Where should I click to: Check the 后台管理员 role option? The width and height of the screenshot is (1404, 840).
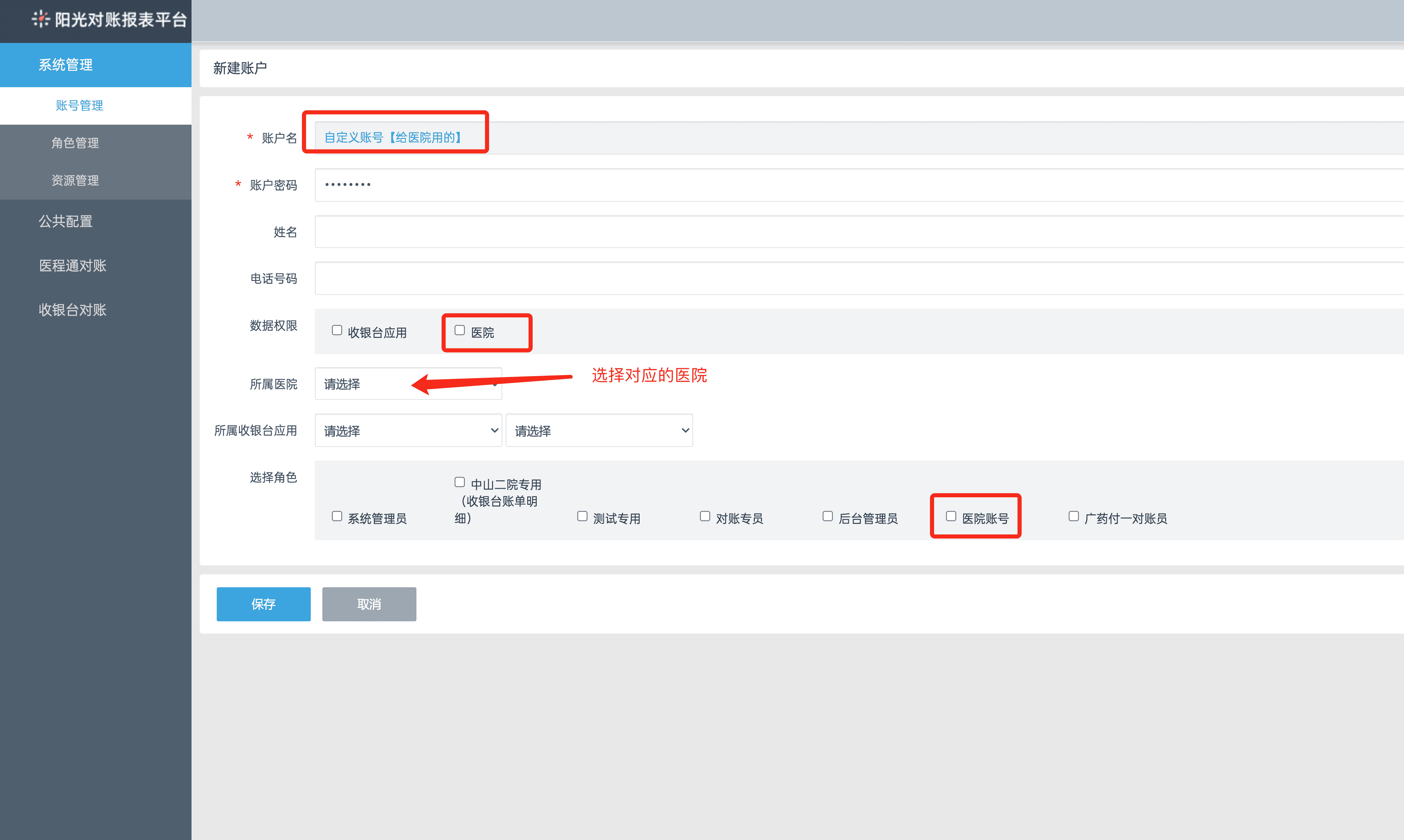[x=828, y=516]
